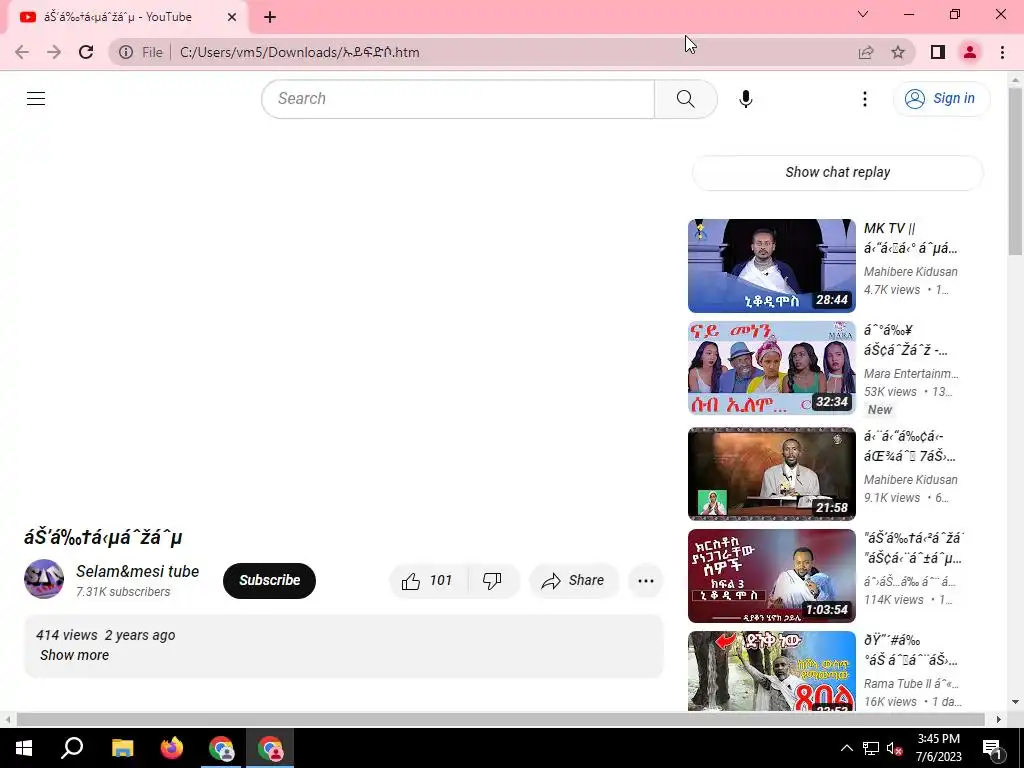The height and width of the screenshot is (768, 1024).
Task: Show chat replay
Action: coord(837,172)
